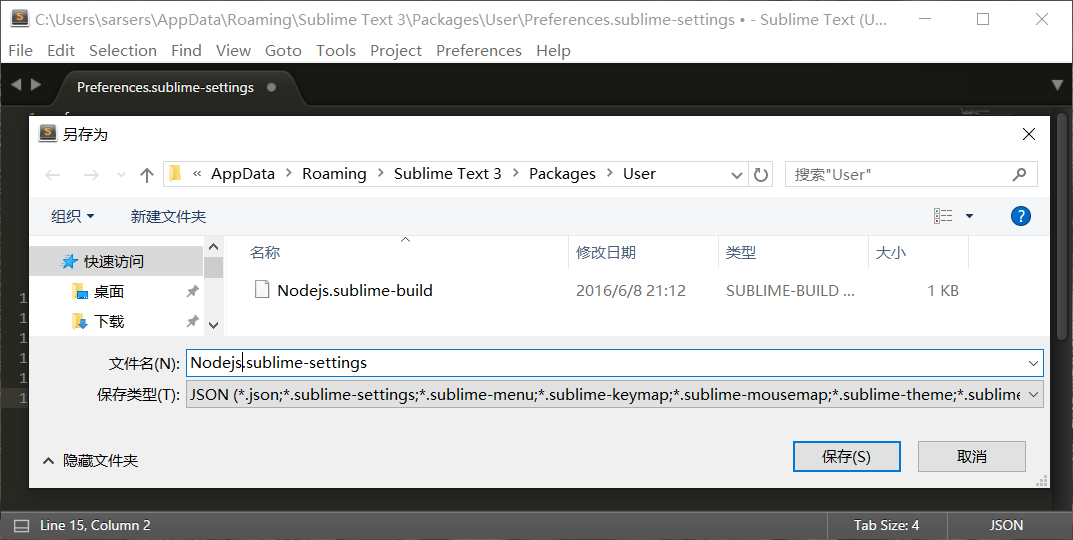Open view options dropdown arrow
The image size is (1073, 540).
point(969,216)
